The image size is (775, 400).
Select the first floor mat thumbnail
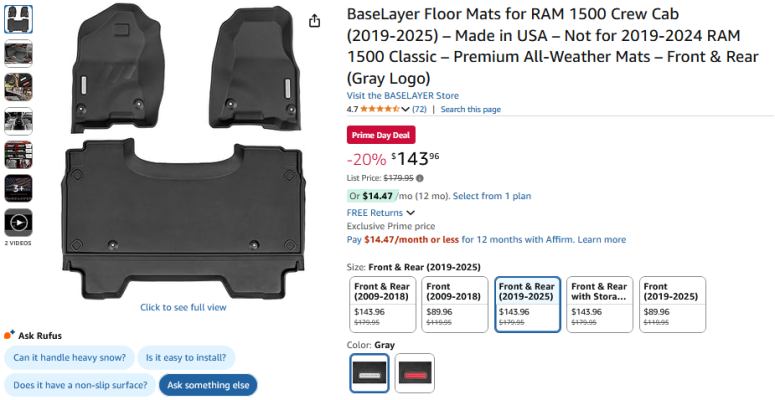click(x=19, y=19)
